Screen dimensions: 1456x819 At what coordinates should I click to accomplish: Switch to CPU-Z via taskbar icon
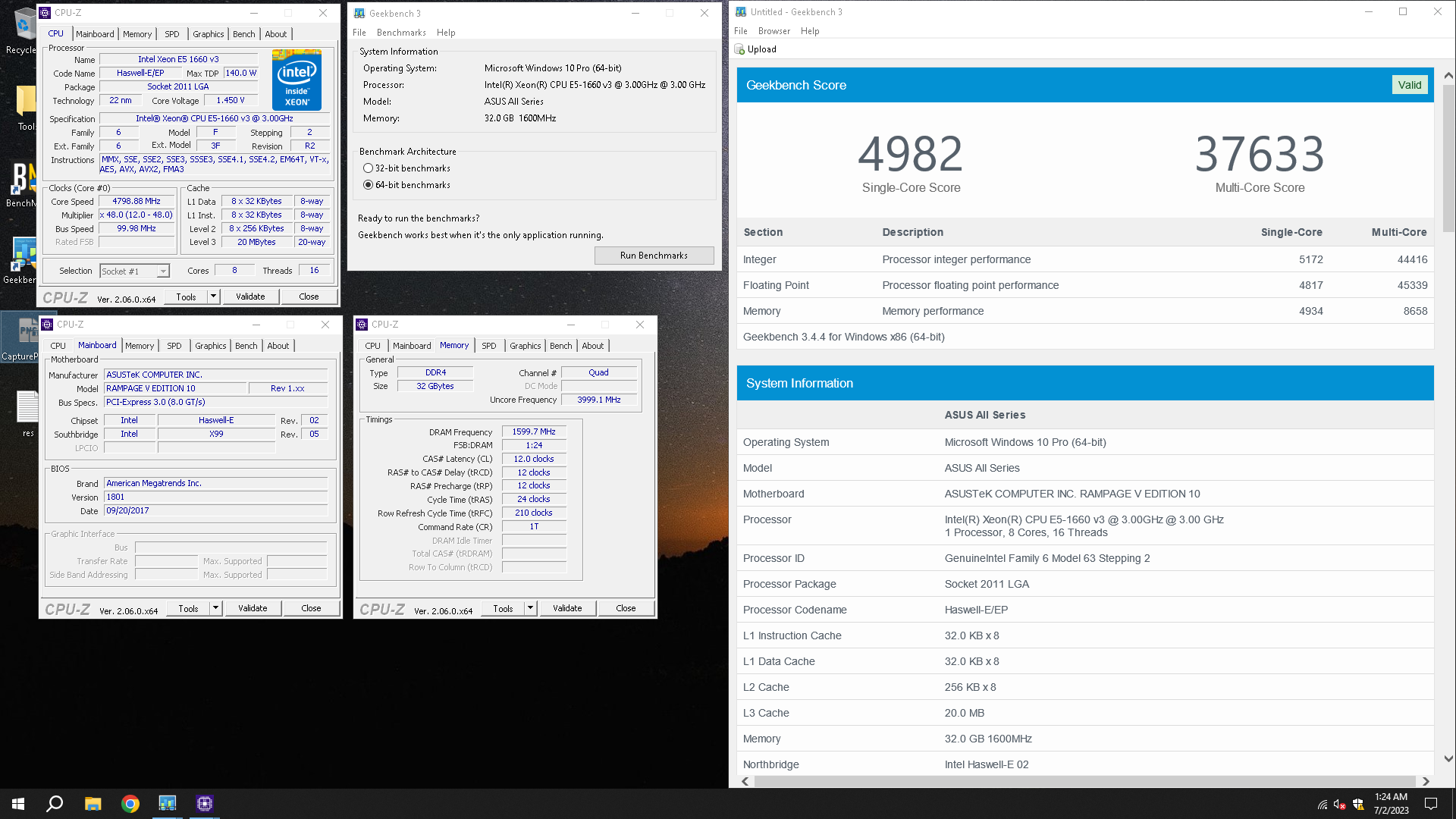(x=204, y=804)
